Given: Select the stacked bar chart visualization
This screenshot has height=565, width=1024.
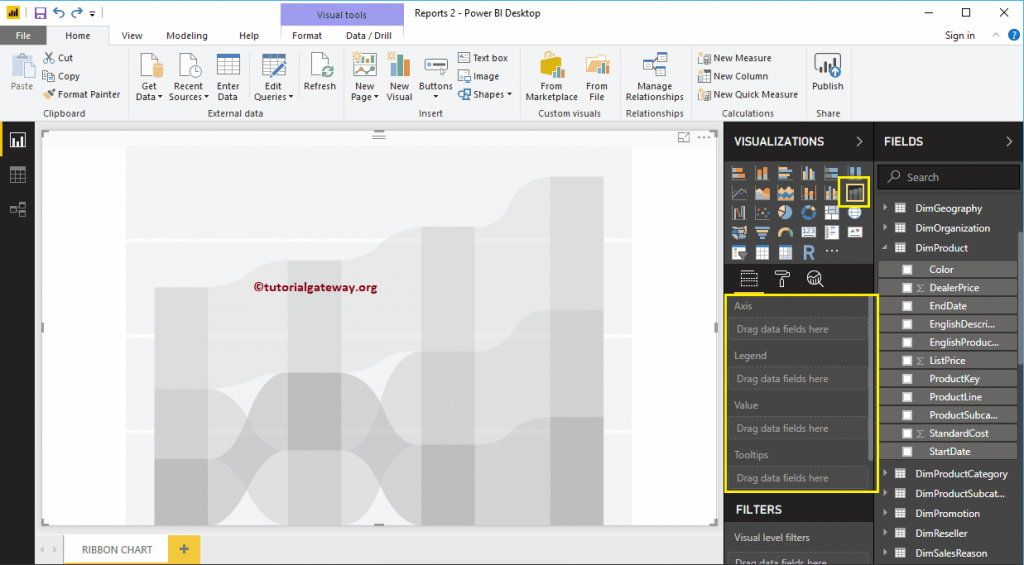Looking at the screenshot, I should [739, 173].
